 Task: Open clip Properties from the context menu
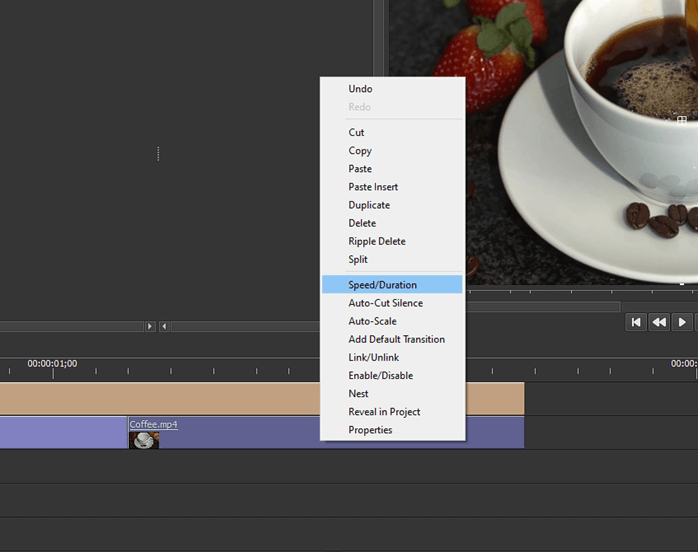pyautogui.click(x=392, y=430)
